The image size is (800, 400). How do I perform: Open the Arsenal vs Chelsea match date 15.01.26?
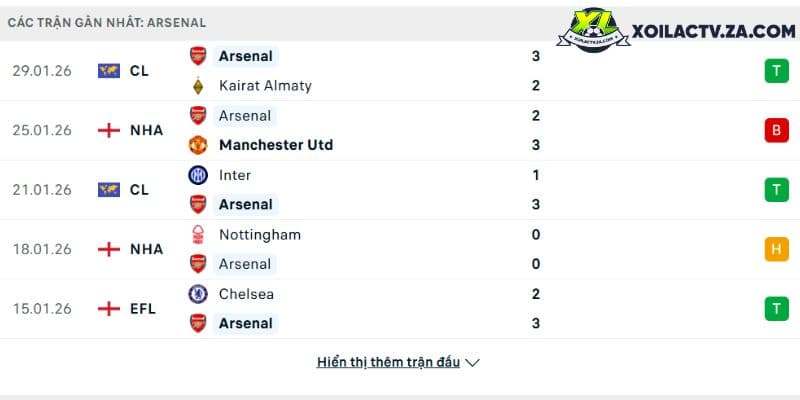(x=42, y=309)
